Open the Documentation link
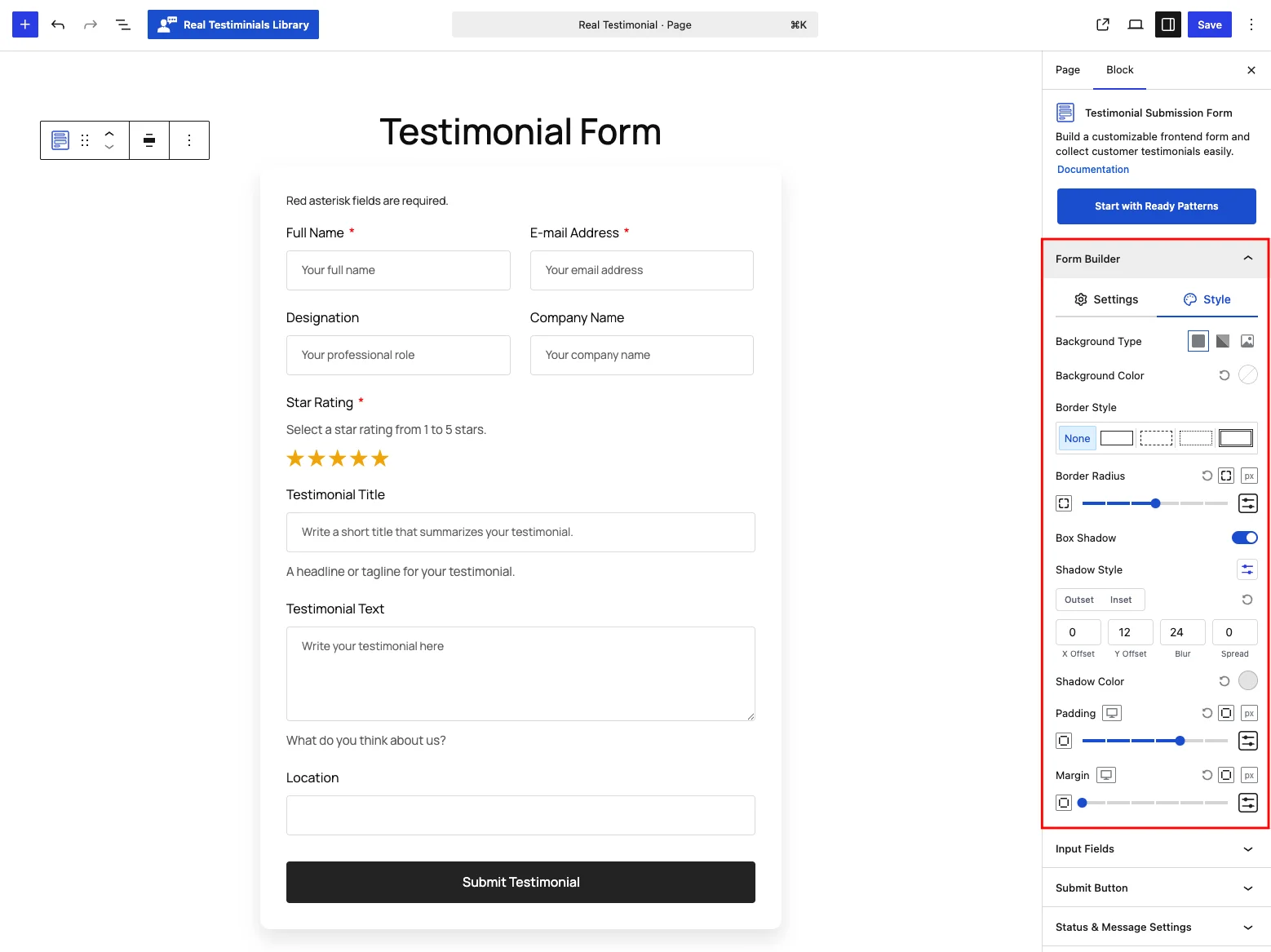1271x952 pixels. point(1093,170)
